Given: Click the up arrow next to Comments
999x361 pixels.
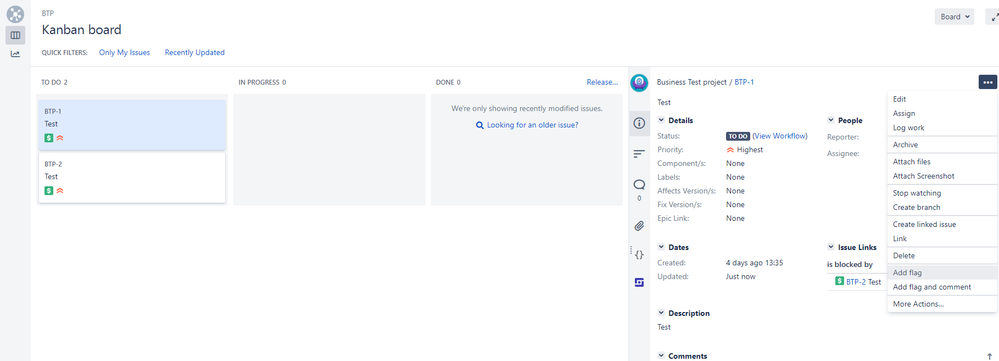Looking at the screenshot, I should coord(988,357).
